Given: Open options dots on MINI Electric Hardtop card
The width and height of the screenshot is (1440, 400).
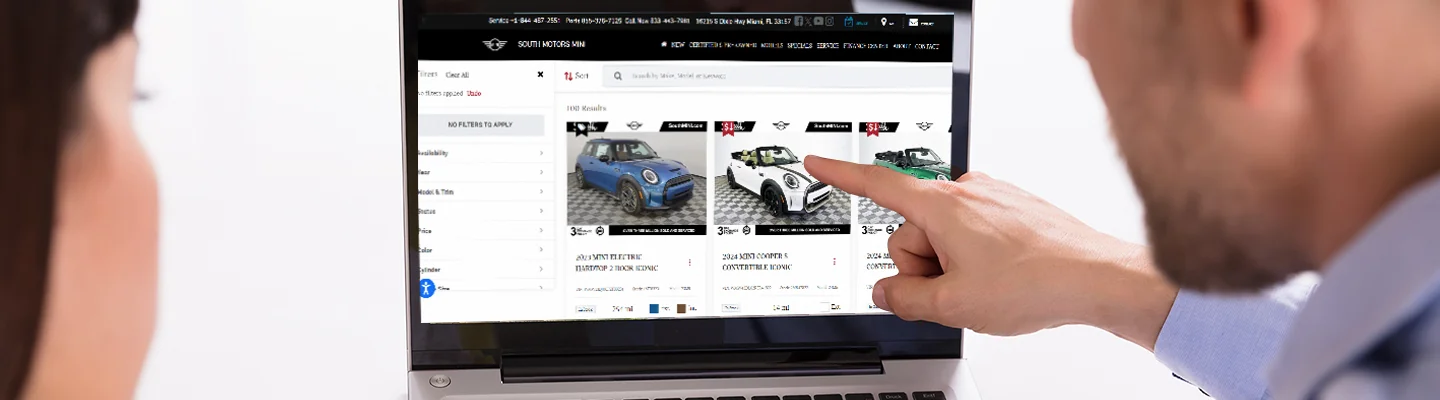Looking at the screenshot, I should (x=689, y=262).
